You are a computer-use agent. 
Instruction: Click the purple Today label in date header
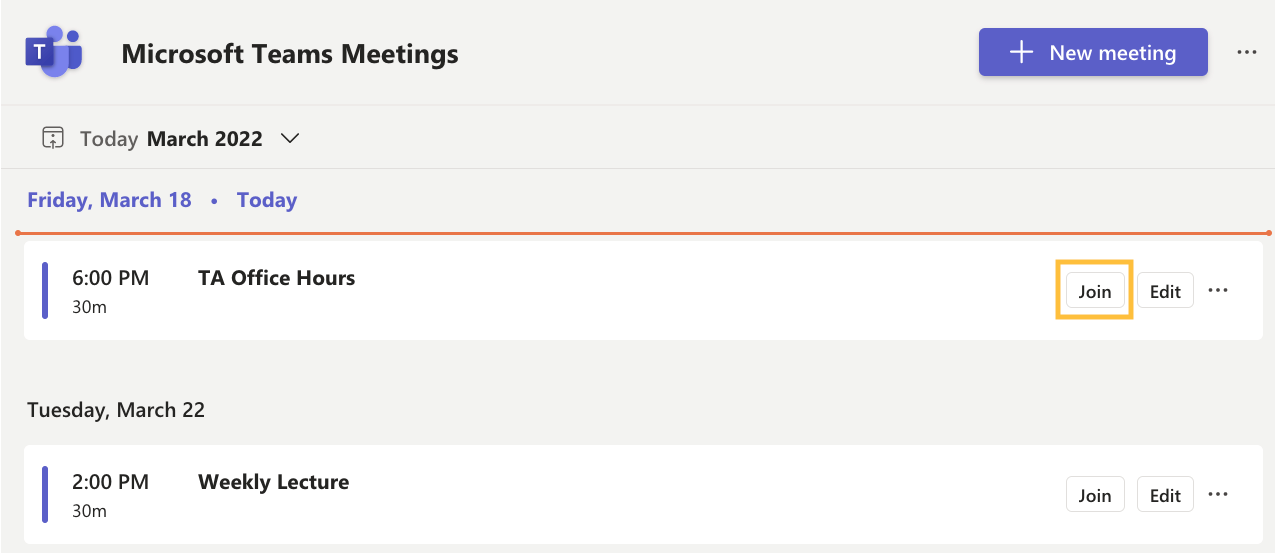point(267,200)
